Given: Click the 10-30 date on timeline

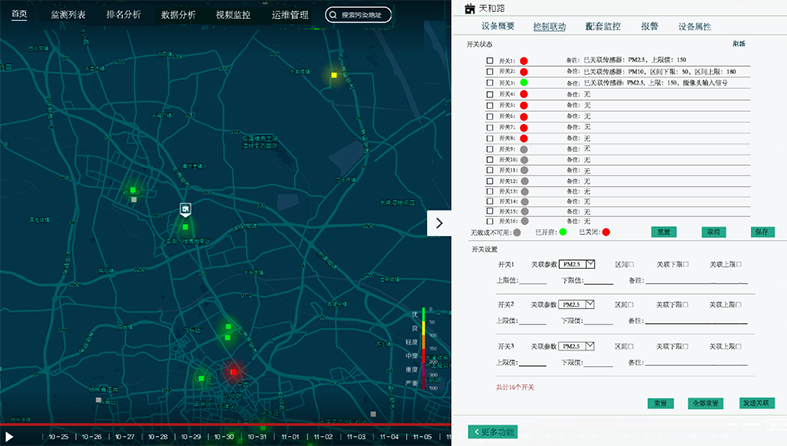Looking at the screenshot, I should pyautogui.click(x=224, y=437).
